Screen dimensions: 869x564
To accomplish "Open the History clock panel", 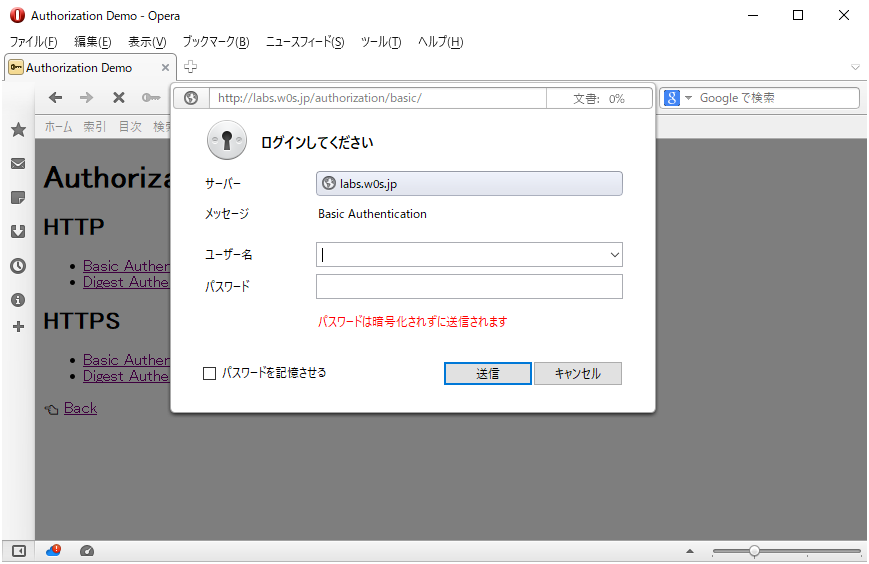I will point(18,266).
